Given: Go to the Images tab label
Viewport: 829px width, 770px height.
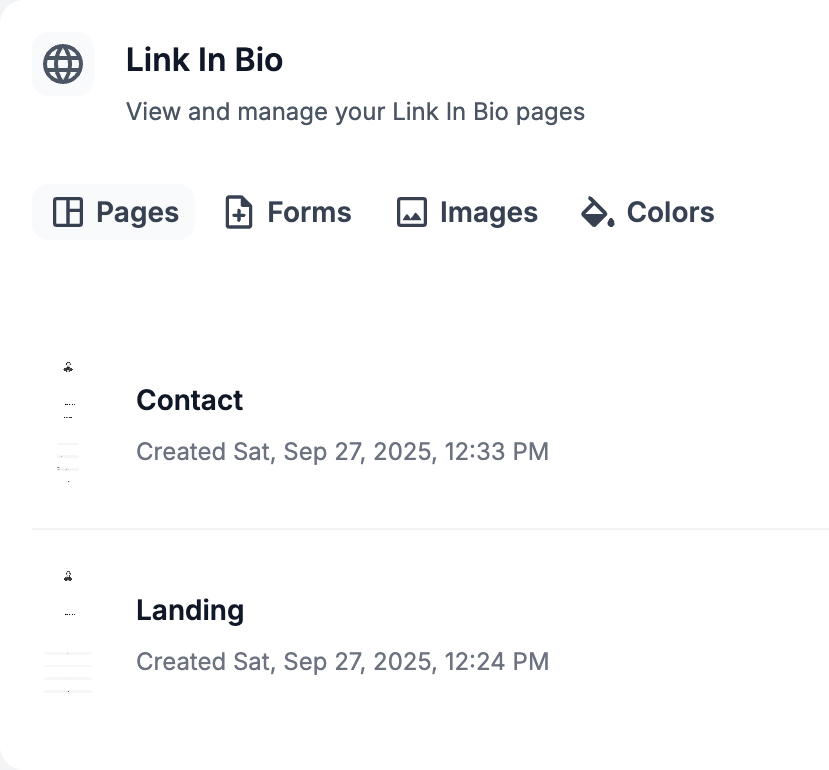Looking at the screenshot, I should [488, 212].
